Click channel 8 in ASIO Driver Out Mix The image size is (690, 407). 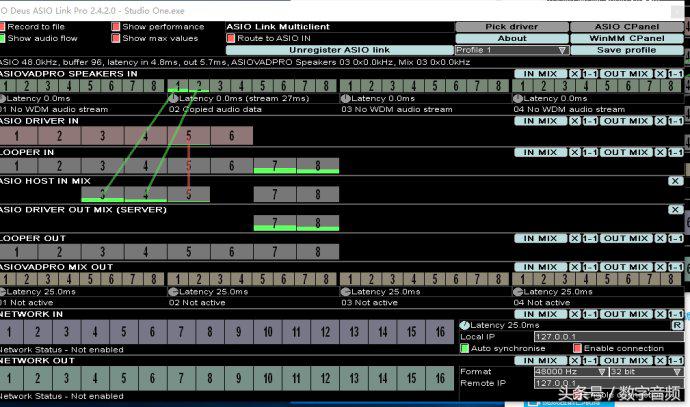click(x=317, y=222)
